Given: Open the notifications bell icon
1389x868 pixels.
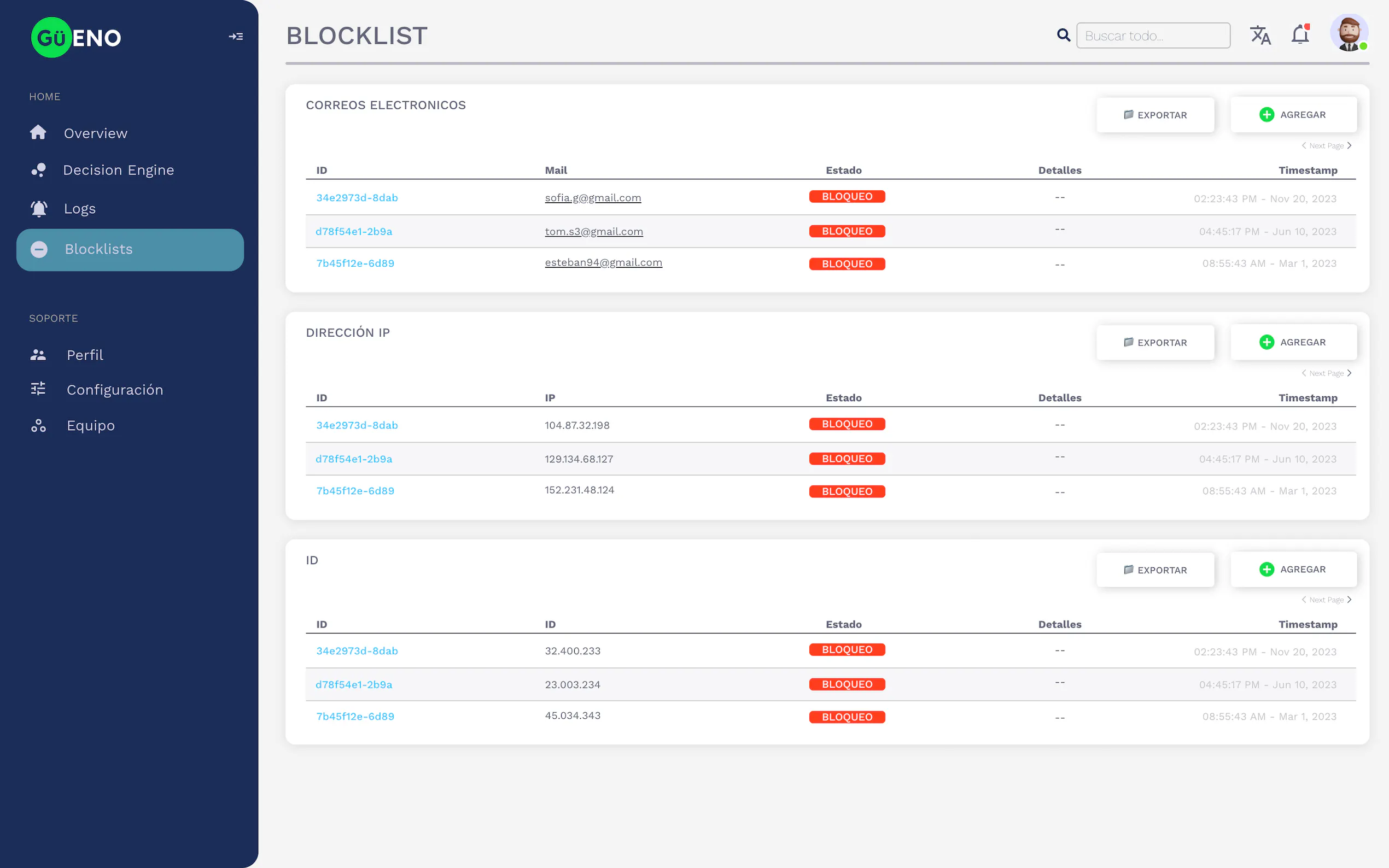Looking at the screenshot, I should 1300,36.
